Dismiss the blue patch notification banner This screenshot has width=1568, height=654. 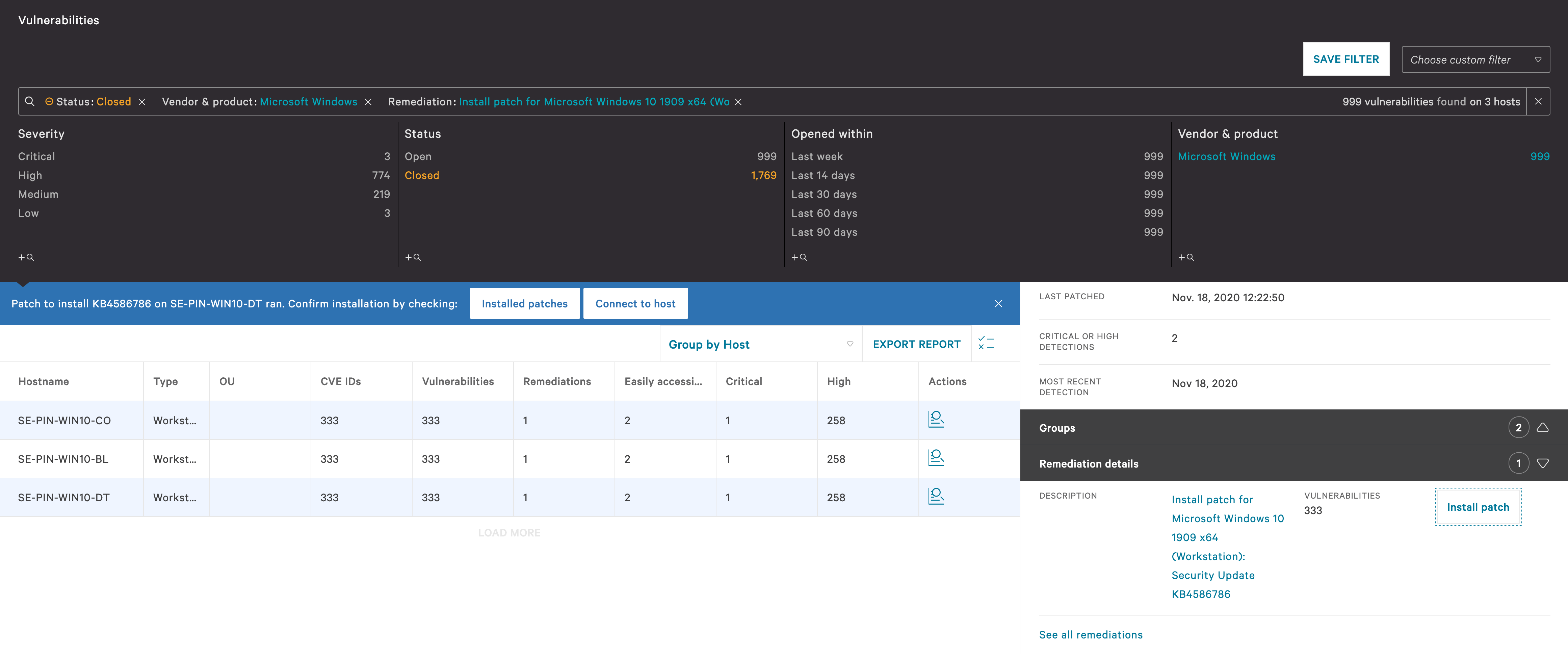click(x=998, y=303)
